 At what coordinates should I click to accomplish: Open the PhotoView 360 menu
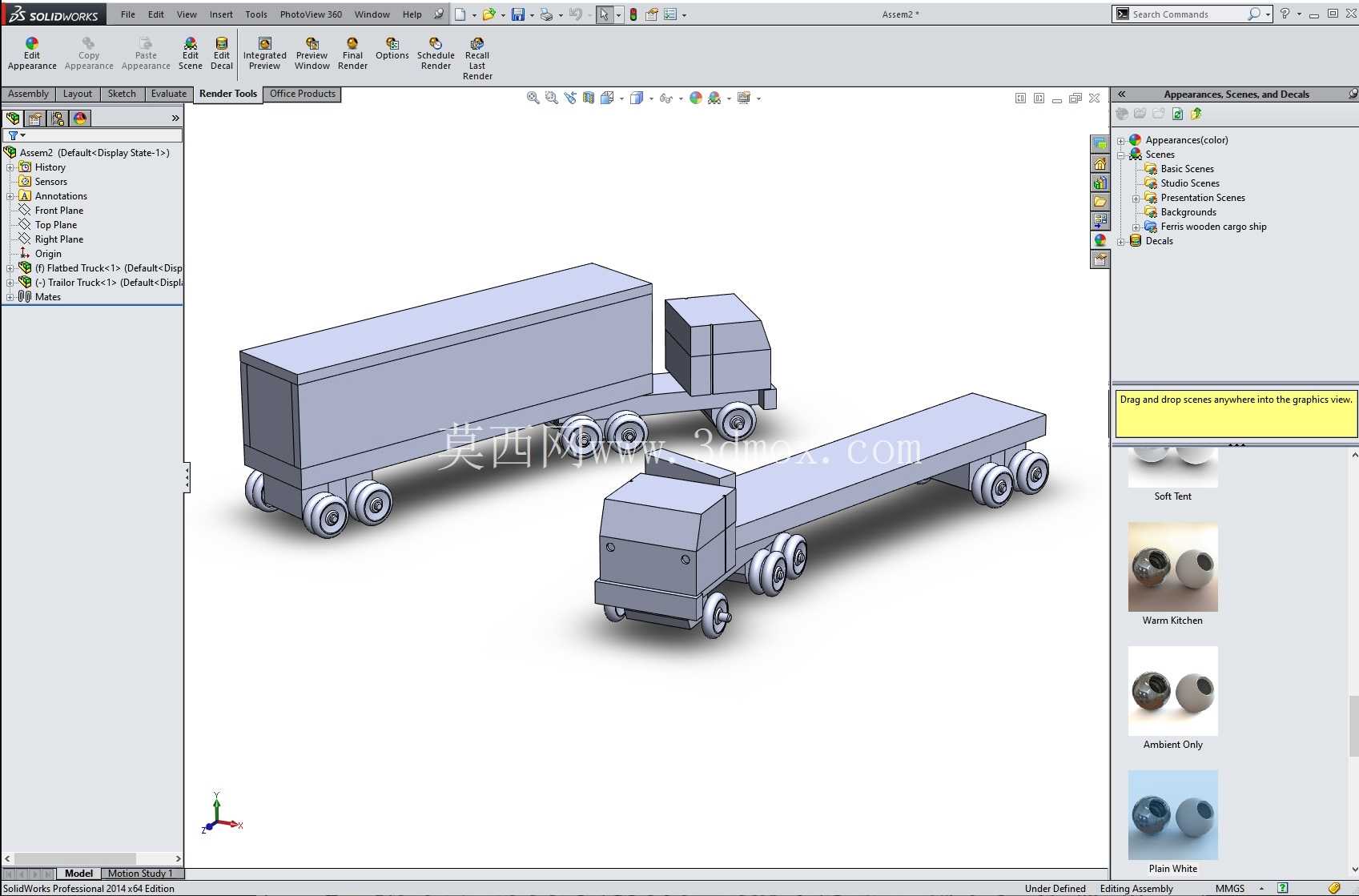[x=311, y=14]
